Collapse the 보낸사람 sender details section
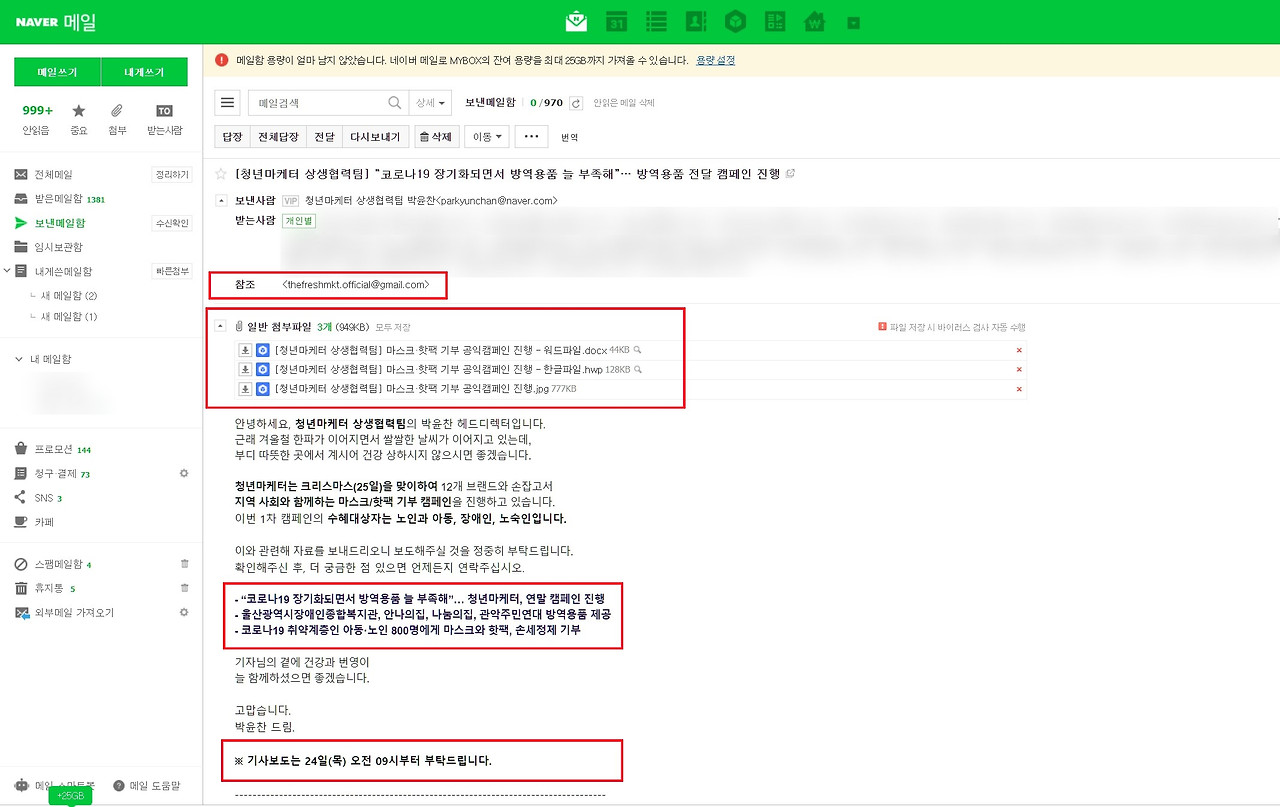Viewport: 1280px width, 807px height. pyautogui.click(x=222, y=199)
